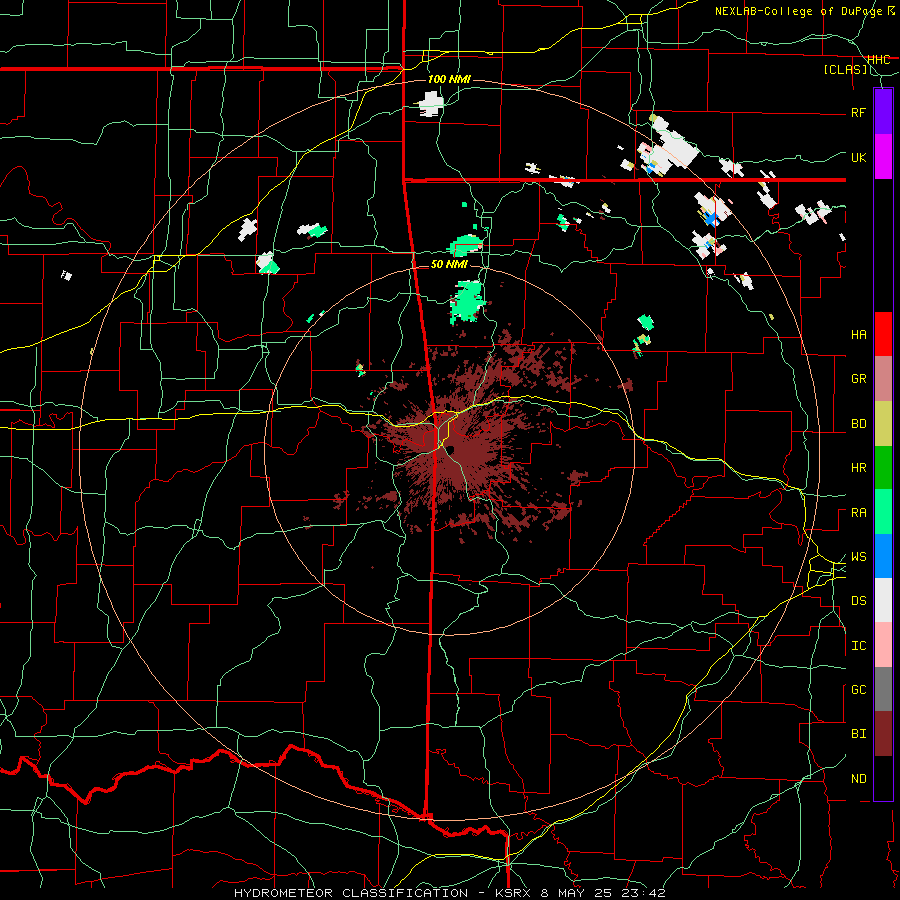The image size is (900, 900).
Task: Click the blue WS legend color swatch
Action: [x=883, y=556]
